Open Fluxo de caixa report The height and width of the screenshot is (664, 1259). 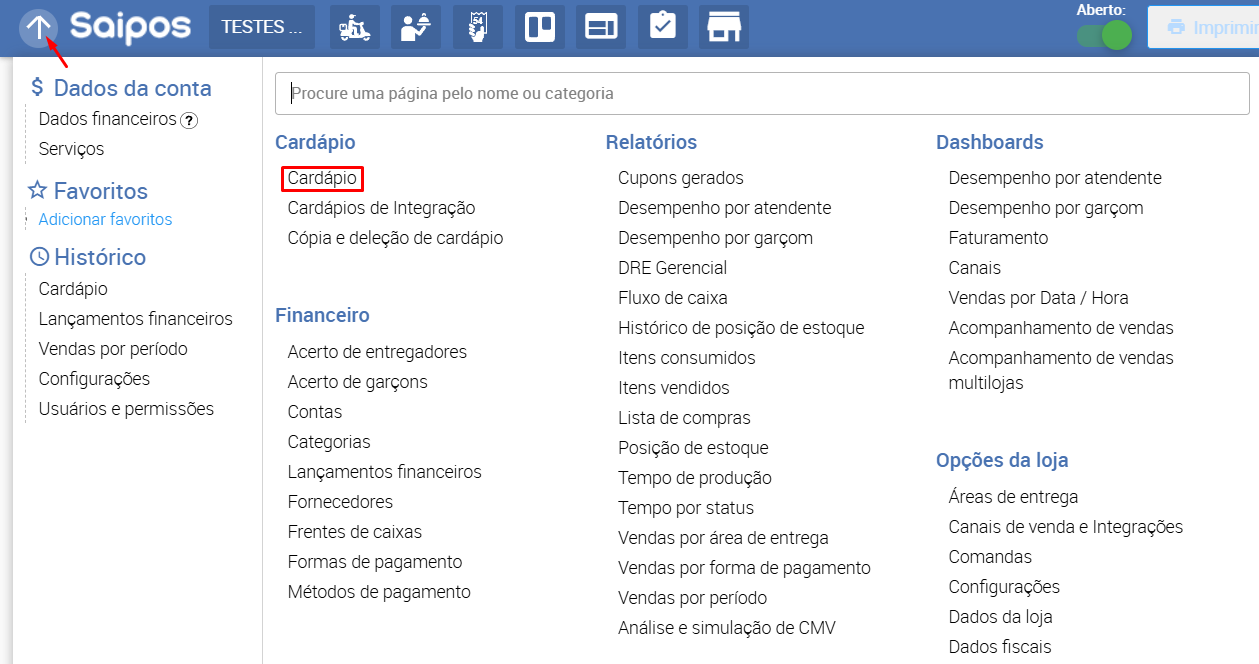coord(673,298)
